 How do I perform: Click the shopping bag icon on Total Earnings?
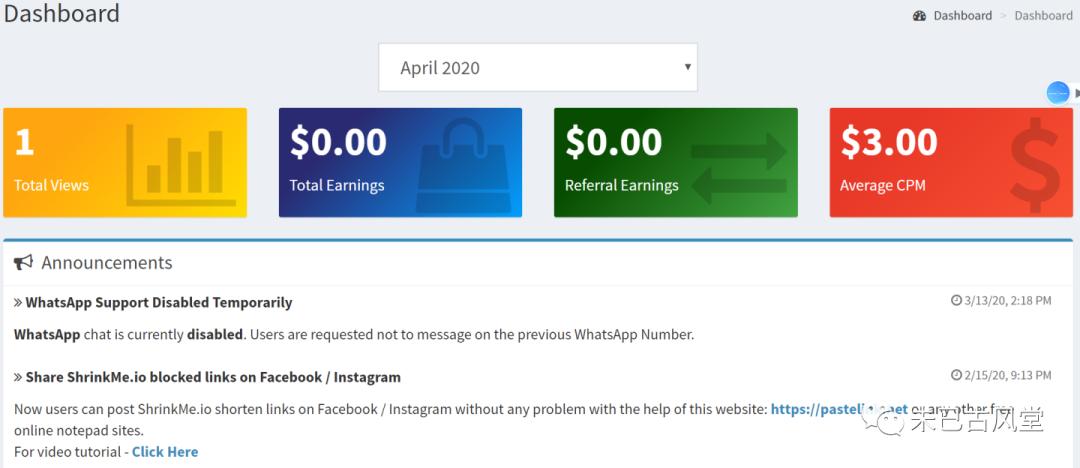coord(462,163)
